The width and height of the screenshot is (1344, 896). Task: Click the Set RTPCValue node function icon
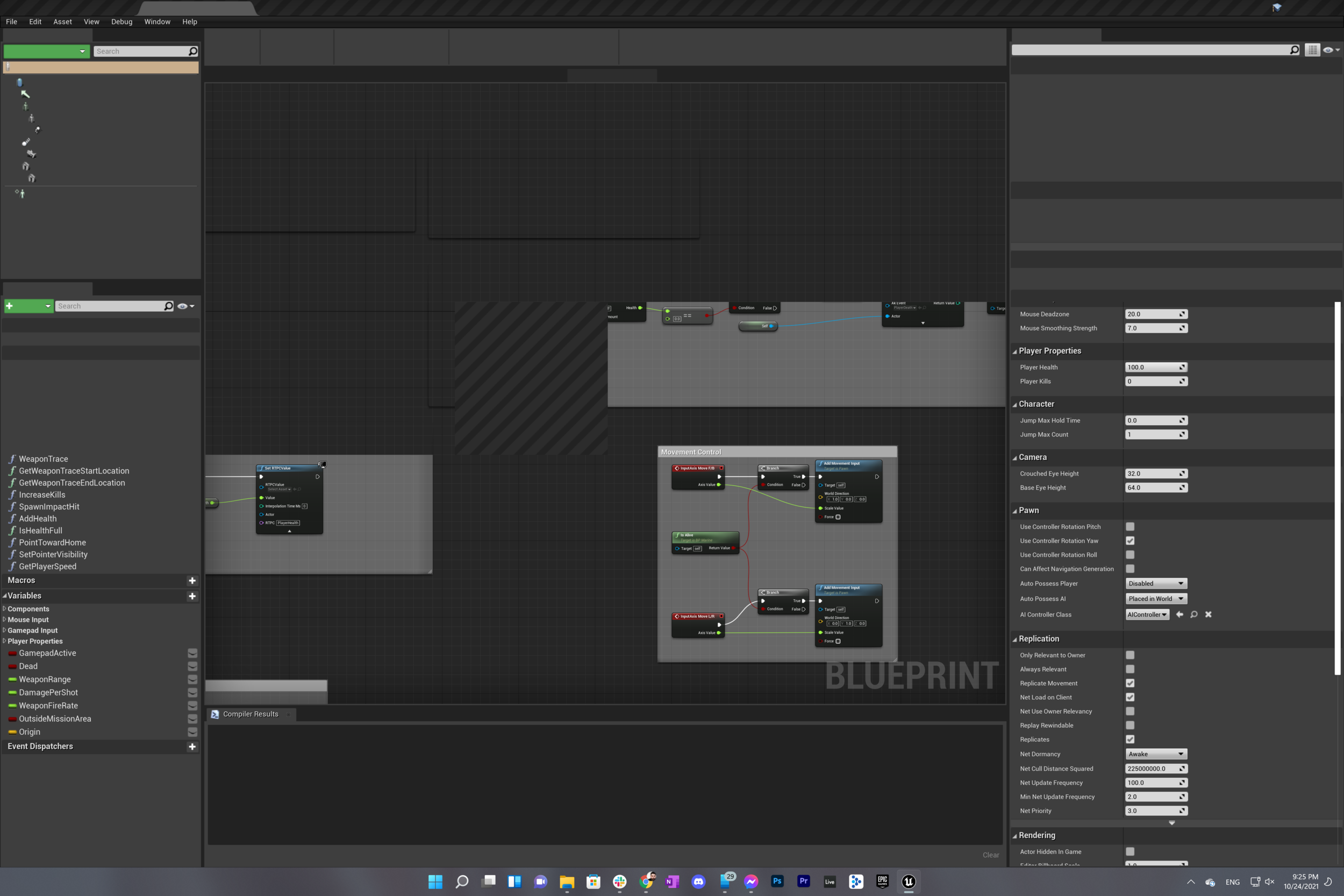coord(261,469)
